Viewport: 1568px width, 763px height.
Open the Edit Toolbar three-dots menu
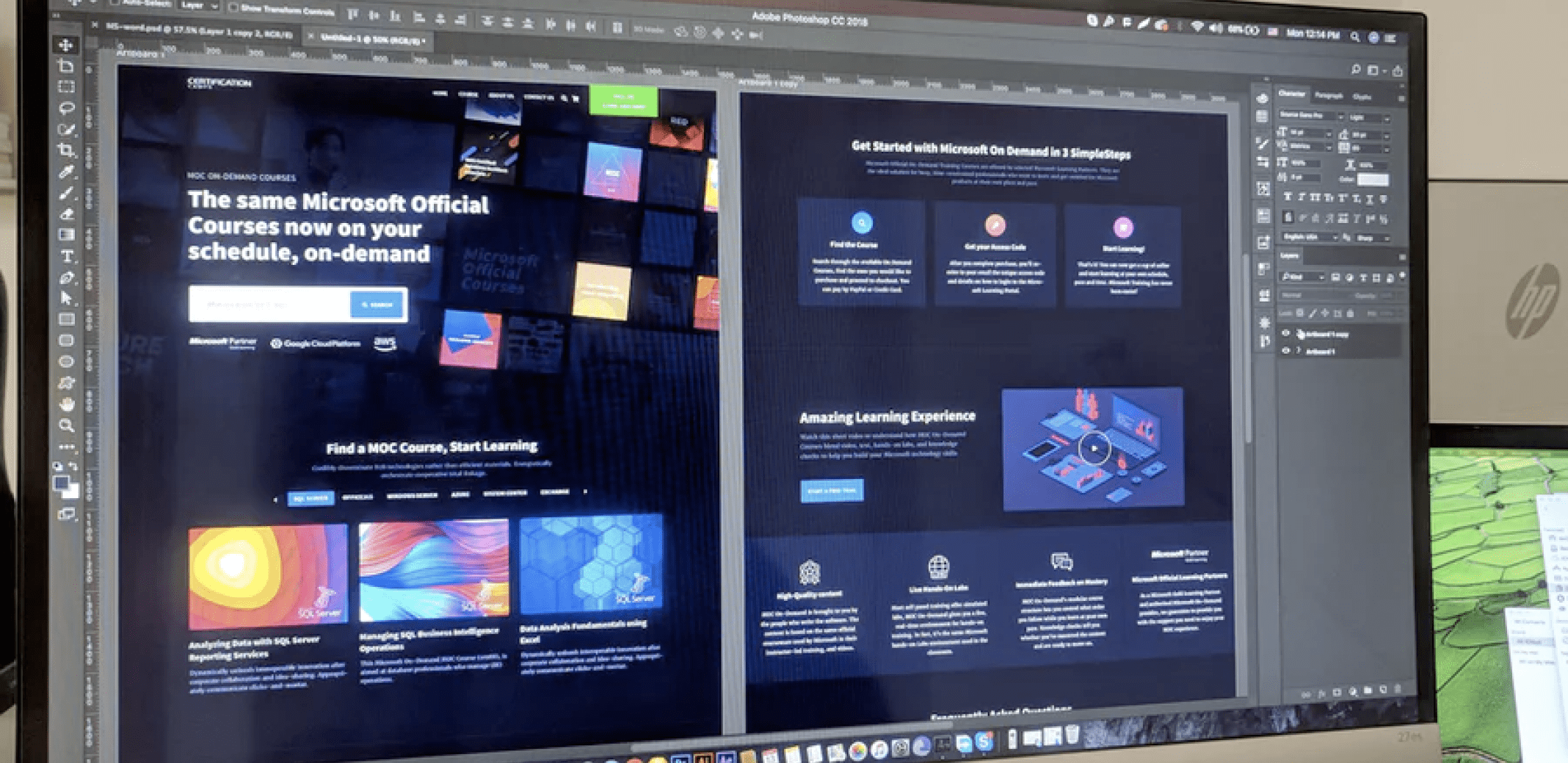tap(66, 446)
